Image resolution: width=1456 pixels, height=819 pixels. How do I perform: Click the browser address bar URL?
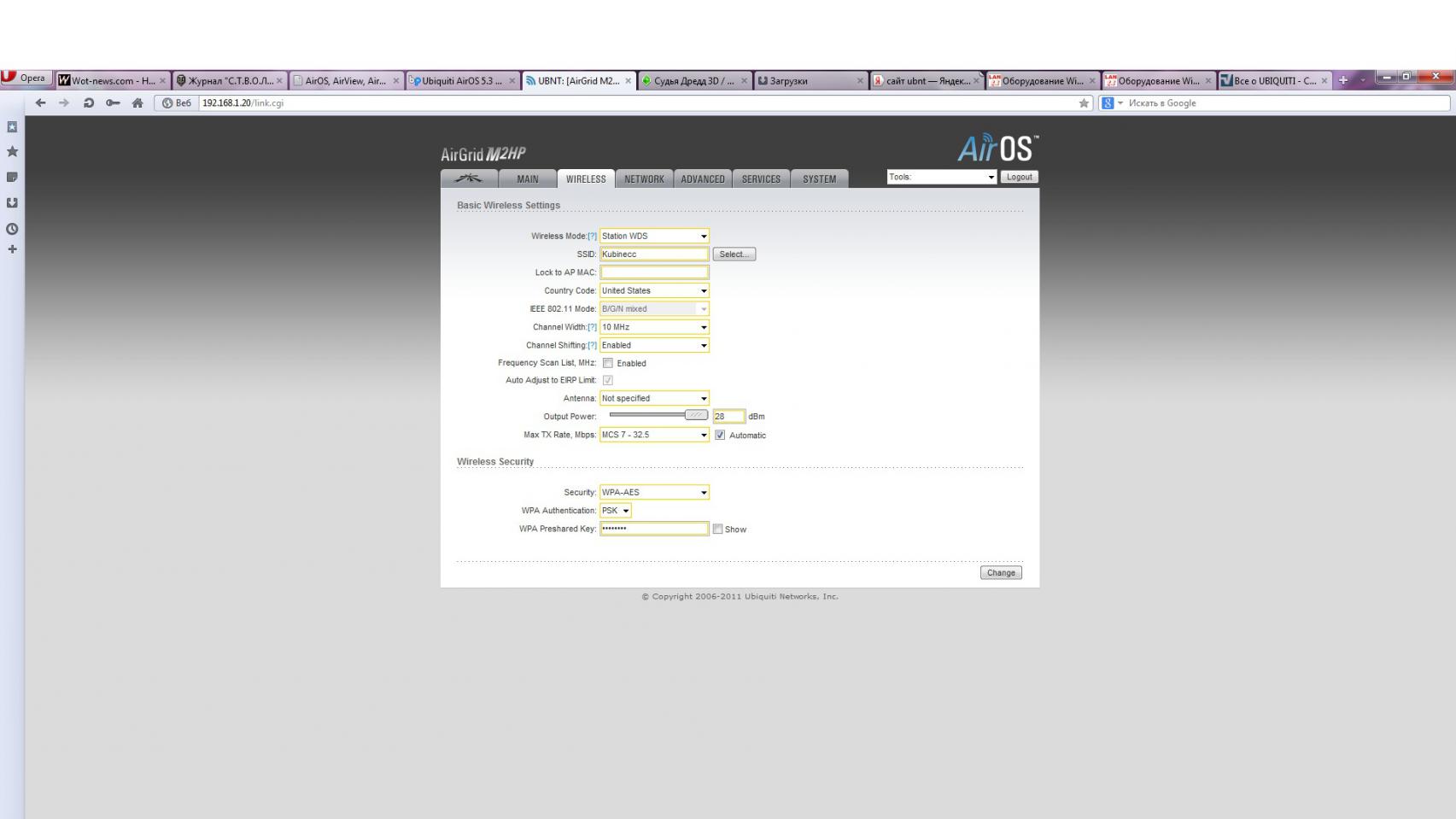coord(636,103)
